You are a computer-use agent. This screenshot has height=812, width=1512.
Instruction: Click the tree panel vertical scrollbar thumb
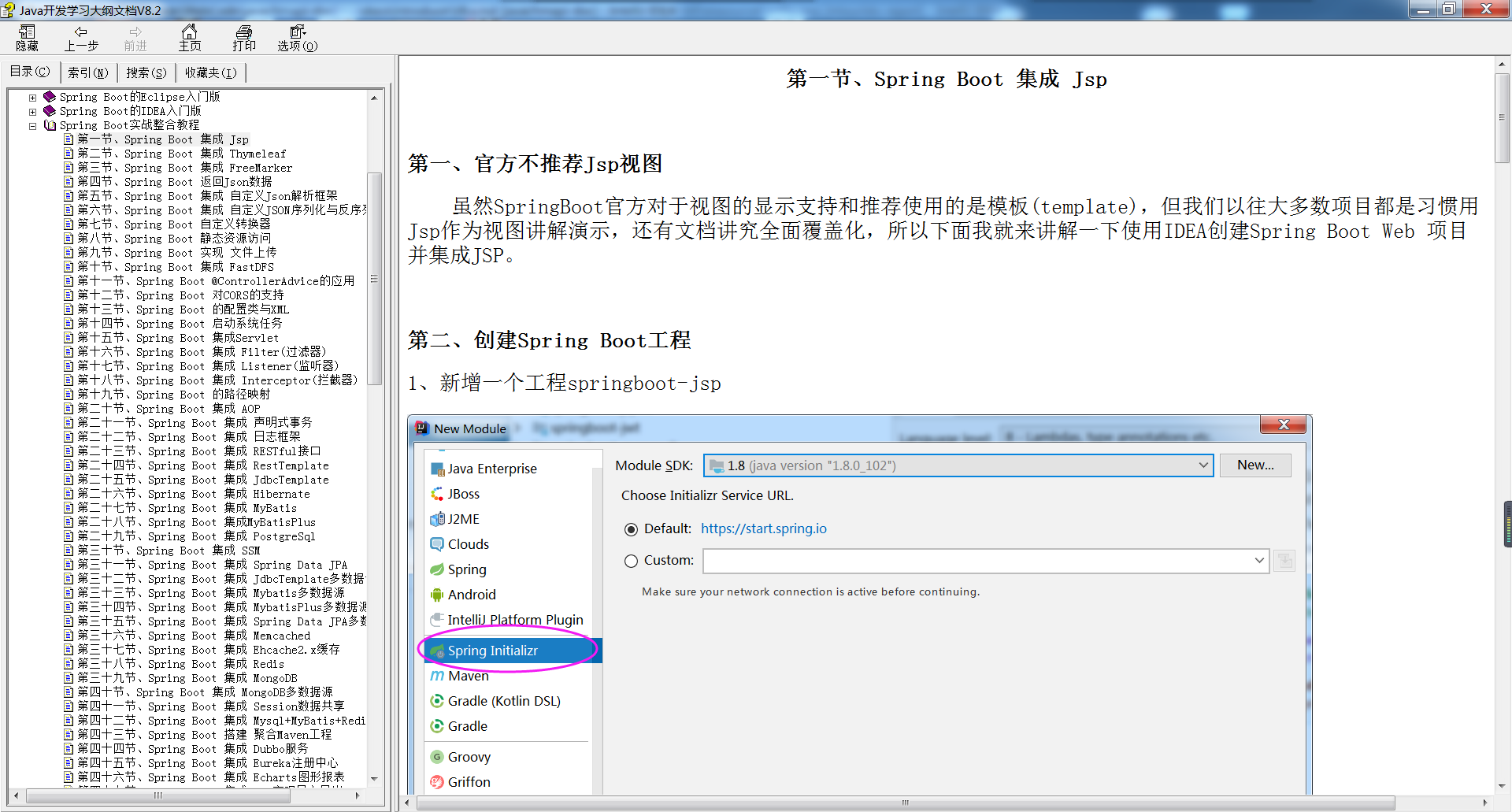(375, 279)
